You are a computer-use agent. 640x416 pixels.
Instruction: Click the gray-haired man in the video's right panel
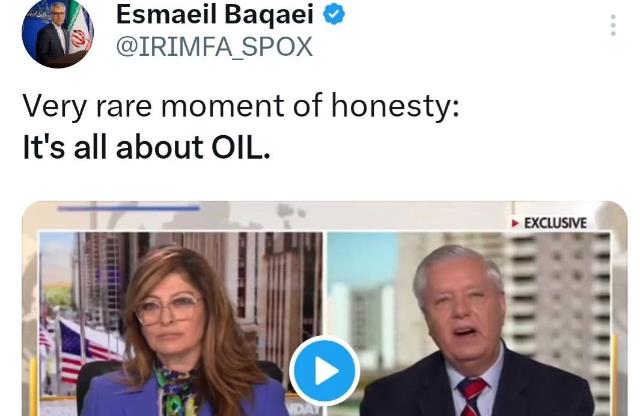473,331
